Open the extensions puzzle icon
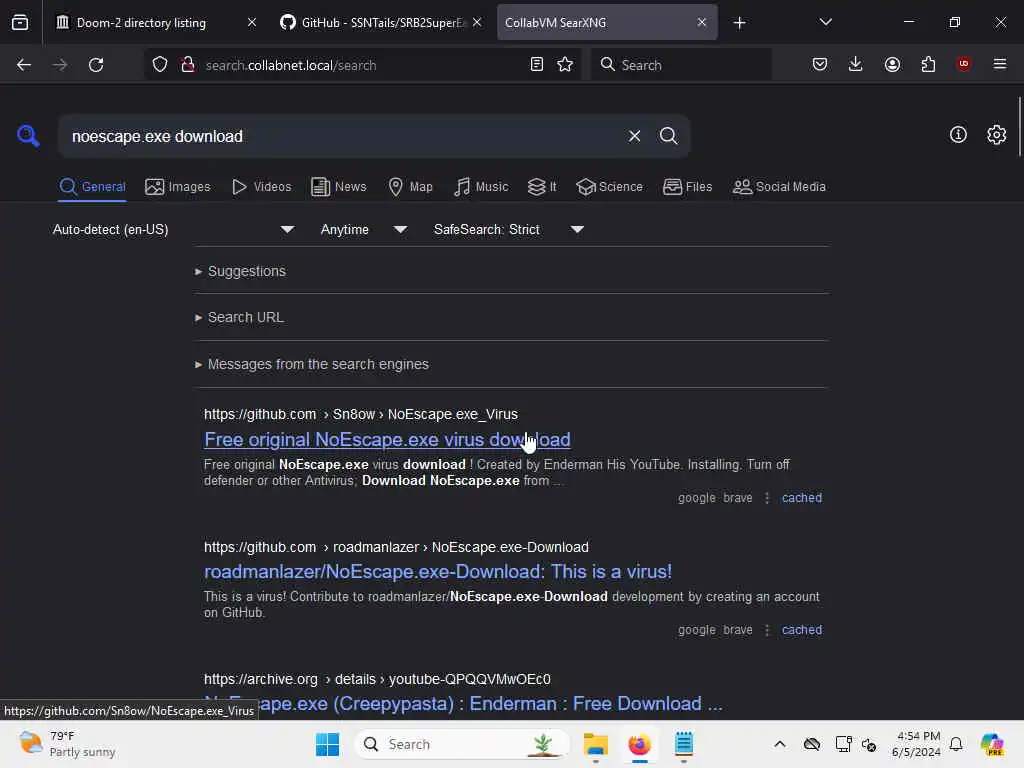The width and height of the screenshot is (1024, 768). 928,65
